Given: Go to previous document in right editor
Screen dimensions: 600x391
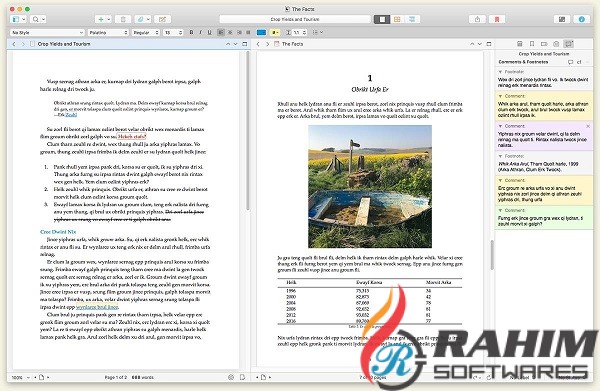Looking at the screenshot, I should 472,44.
